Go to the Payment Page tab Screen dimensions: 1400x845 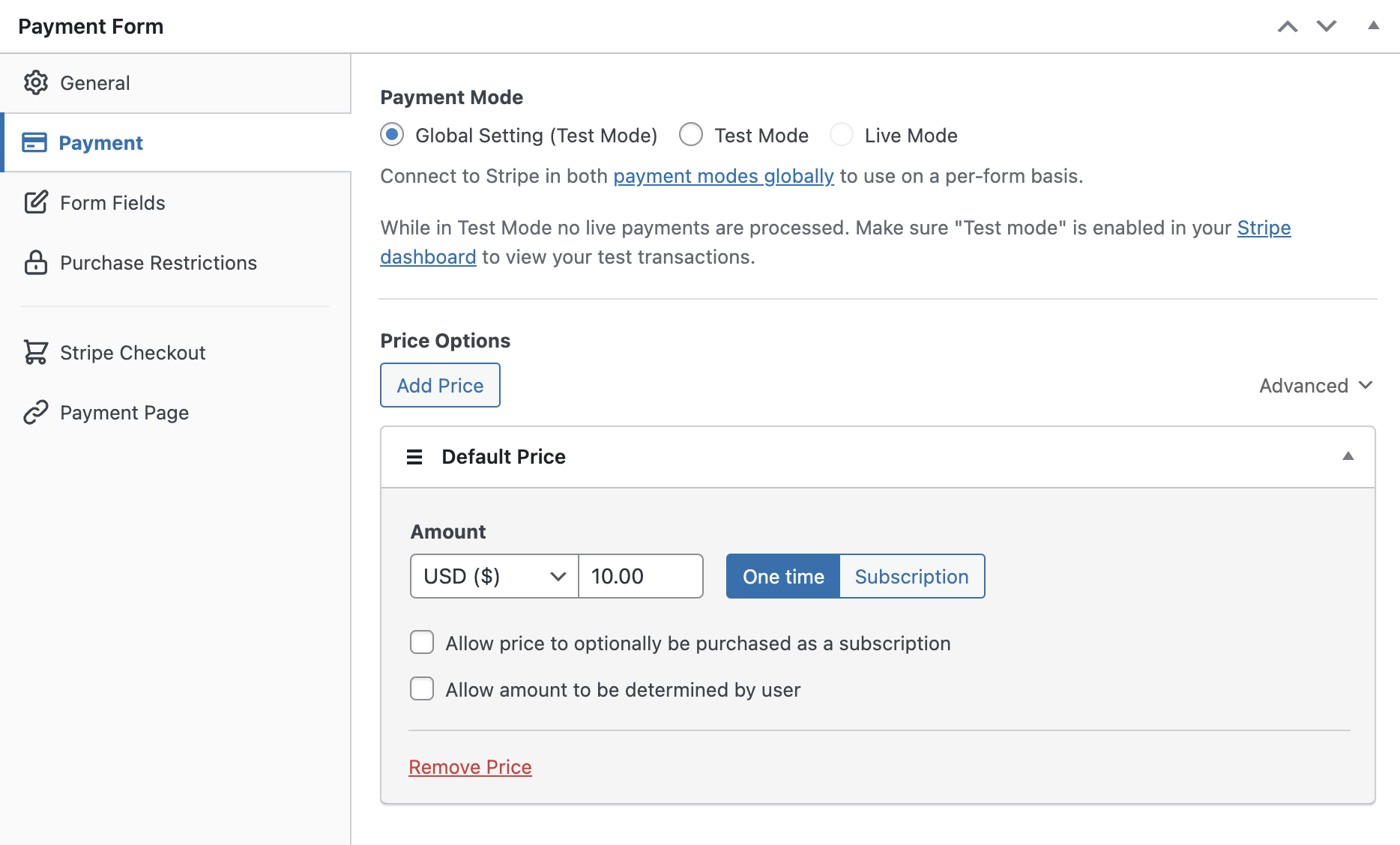pos(124,412)
